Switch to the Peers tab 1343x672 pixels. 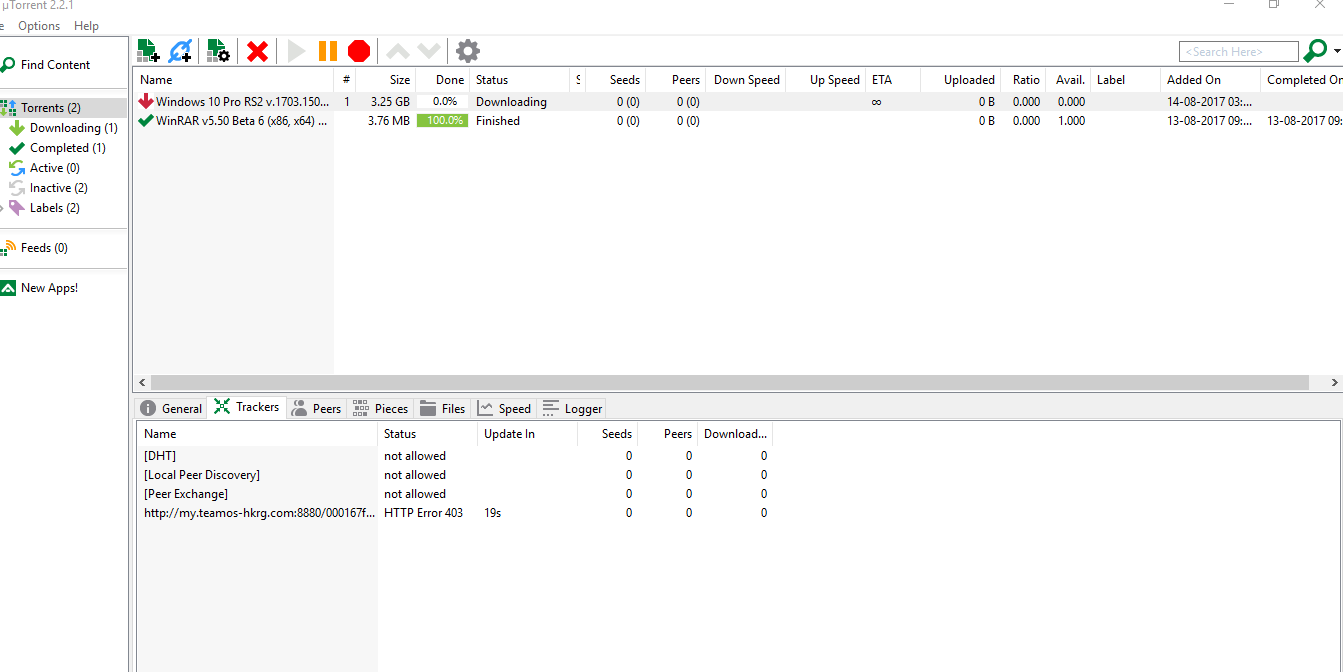315,408
